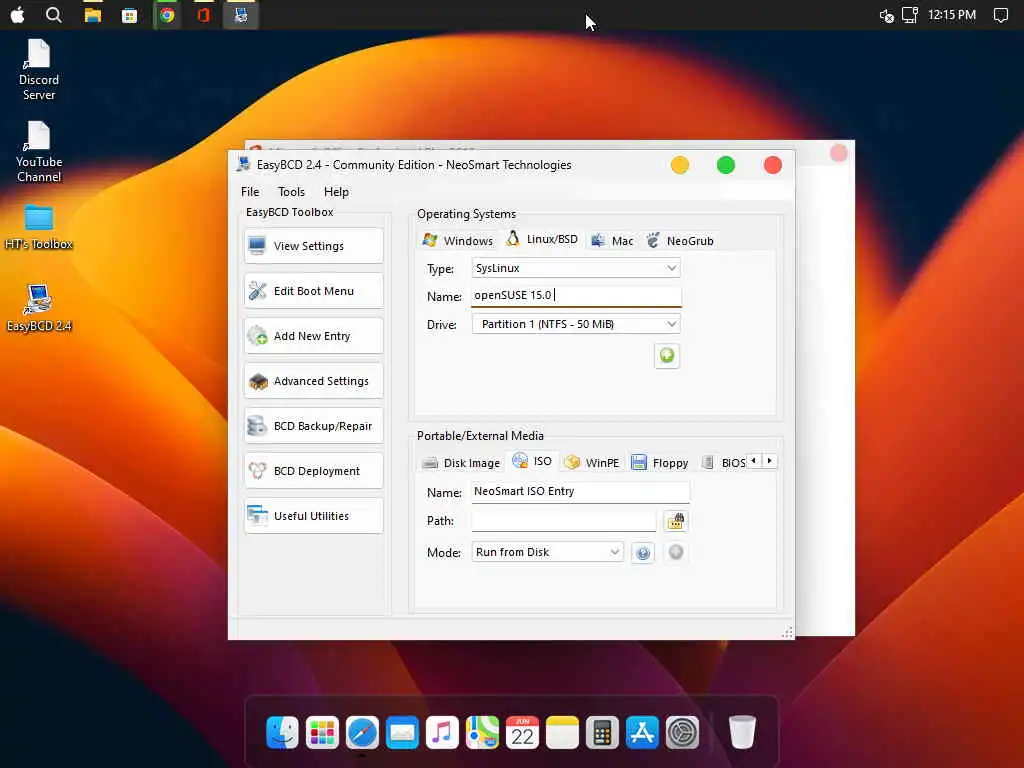Click the network tray icon
The height and width of the screenshot is (768, 1024).
click(910, 14)
